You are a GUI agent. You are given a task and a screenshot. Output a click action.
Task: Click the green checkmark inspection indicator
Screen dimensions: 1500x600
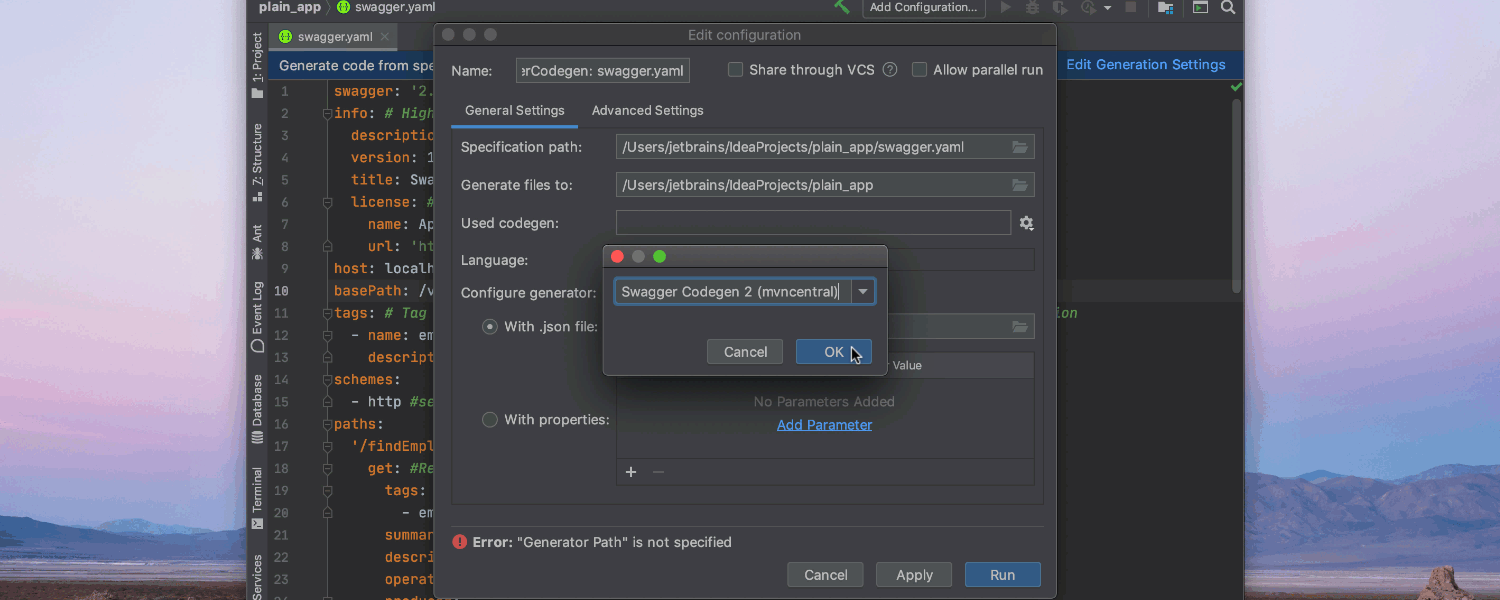(x=1237, y=88)
